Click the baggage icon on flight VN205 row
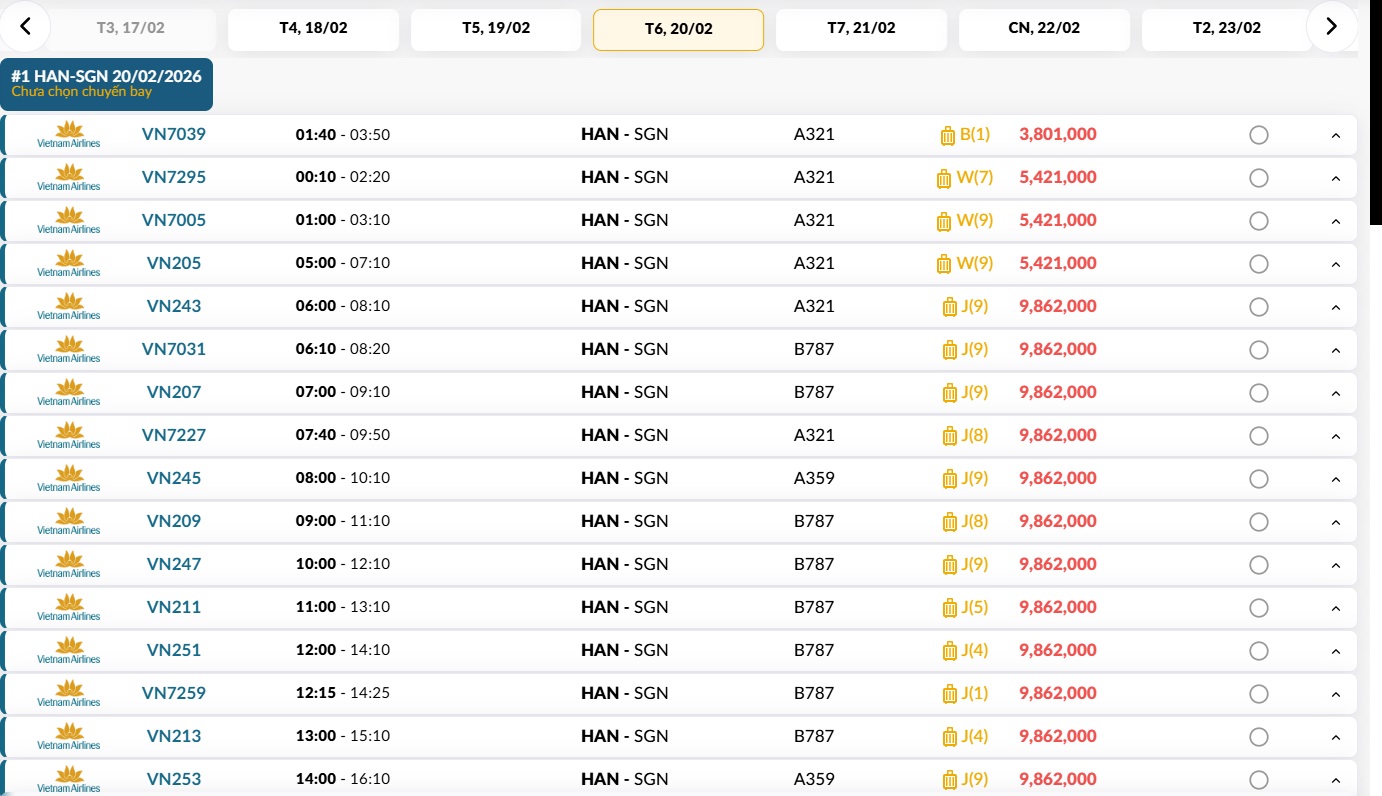Image resolution: width=1382 pixels, height=796 pixels. (943, 264)
